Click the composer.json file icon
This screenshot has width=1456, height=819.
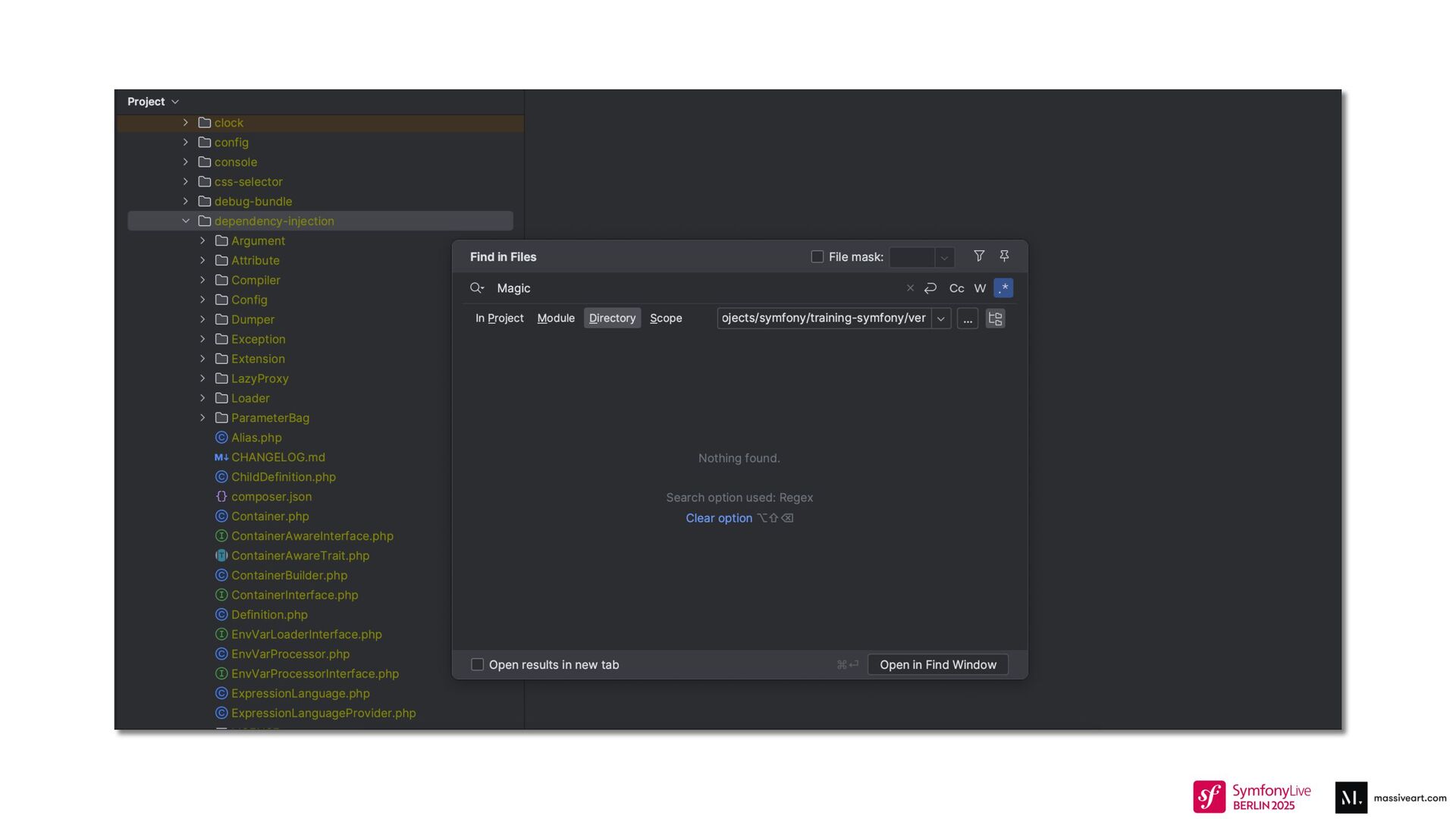tap(221, 497)
